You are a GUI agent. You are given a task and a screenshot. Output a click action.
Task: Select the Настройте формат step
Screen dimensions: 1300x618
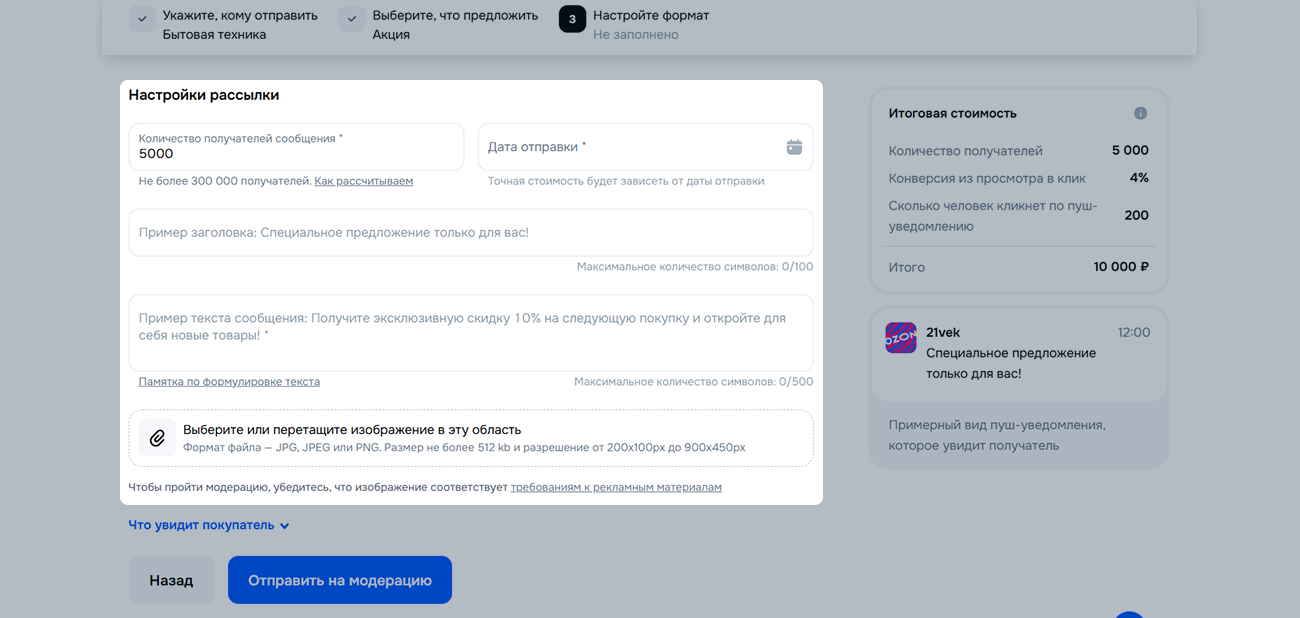point(651,16)
